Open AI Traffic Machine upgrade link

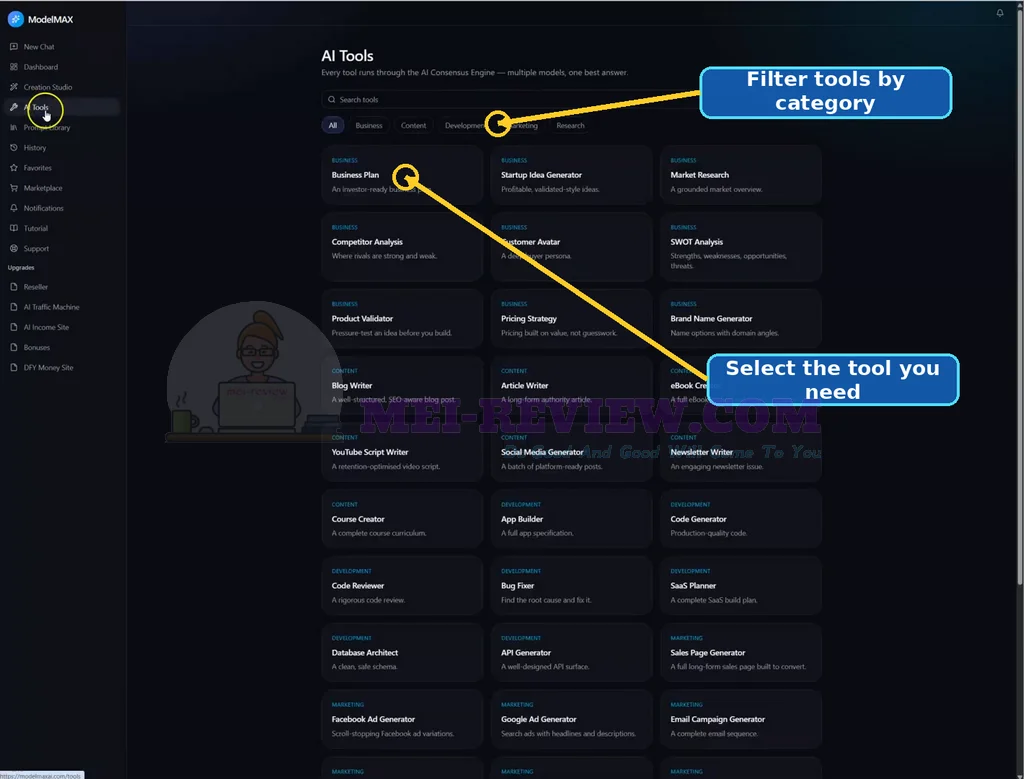point(61,307)
